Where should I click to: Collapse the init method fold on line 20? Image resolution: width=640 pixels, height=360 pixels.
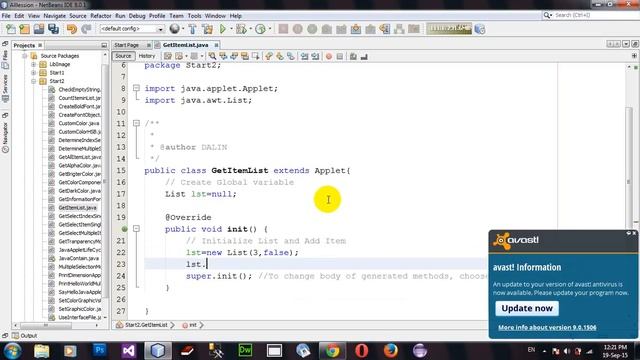(136, 229)
